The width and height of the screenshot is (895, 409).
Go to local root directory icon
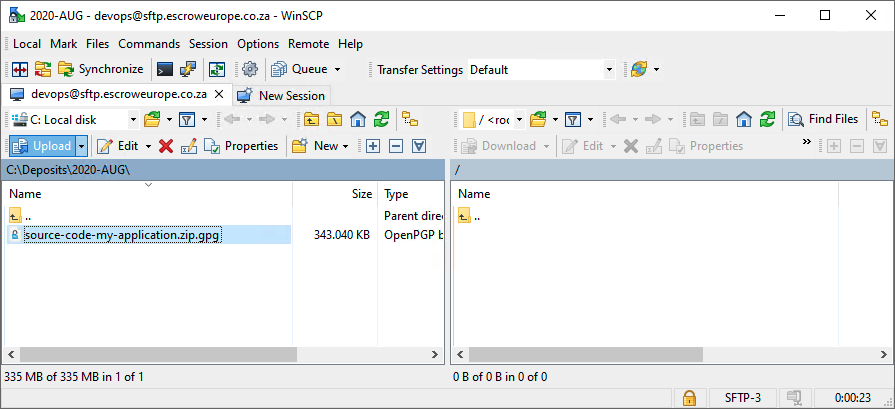[x=334, y=120]
